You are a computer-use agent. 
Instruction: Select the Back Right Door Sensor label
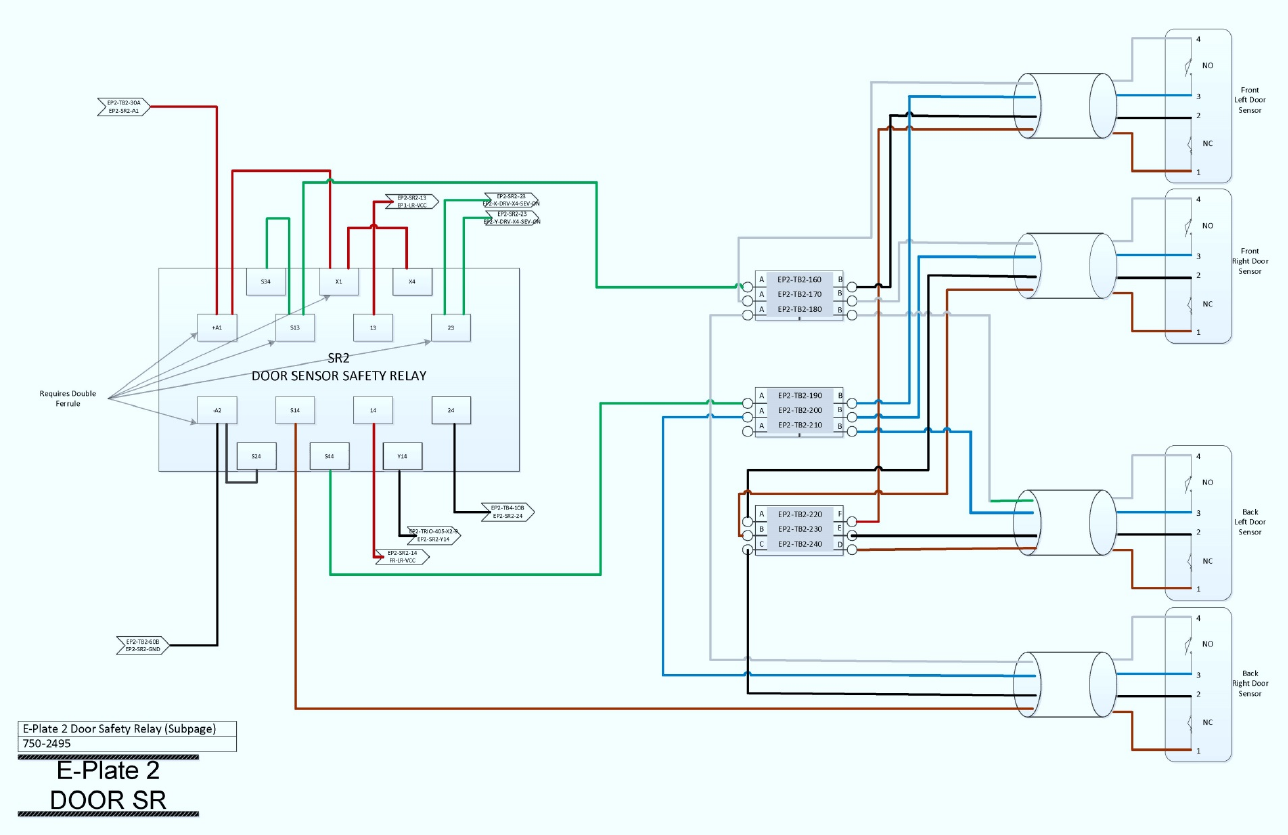click(1250, 683)
